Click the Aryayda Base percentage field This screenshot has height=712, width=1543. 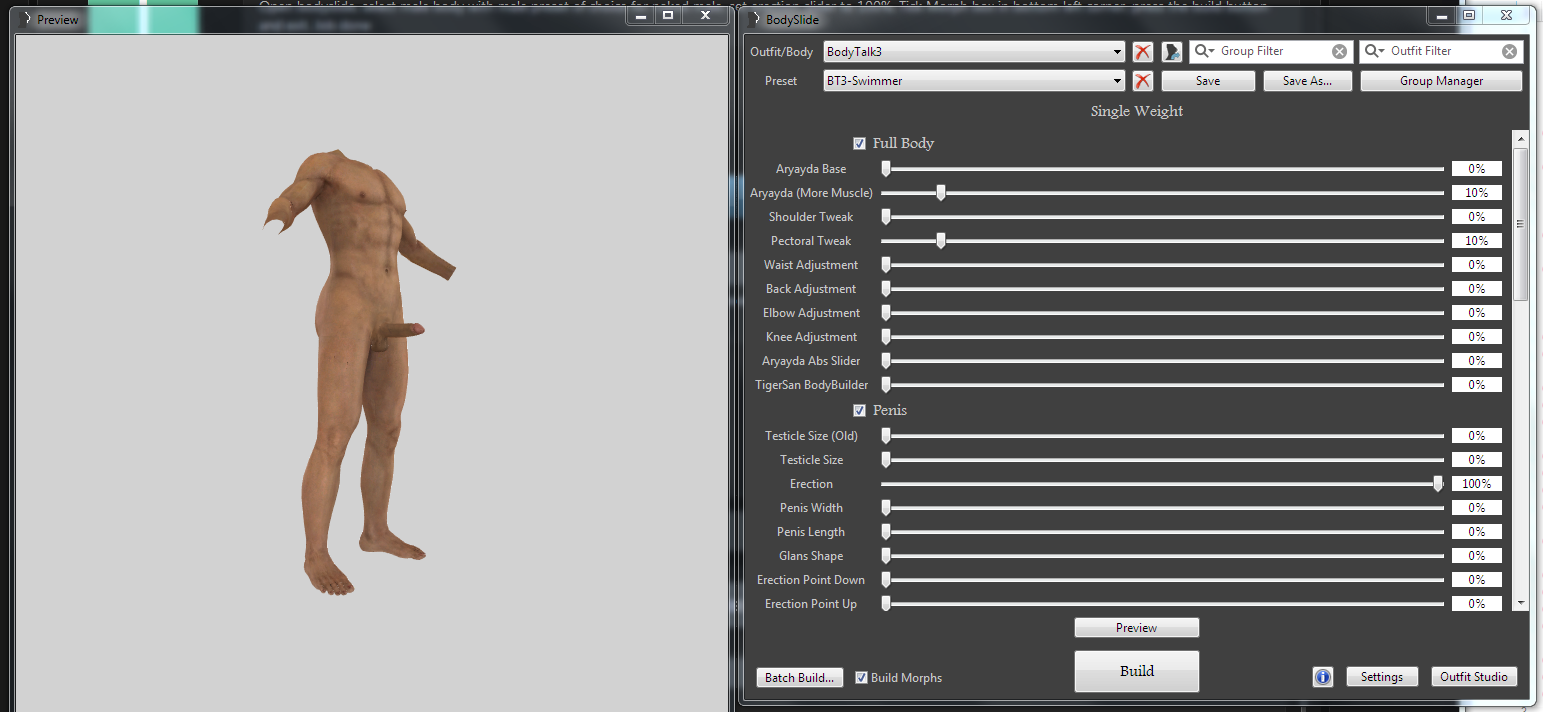pyautogui.click(x=1477, y=169)
